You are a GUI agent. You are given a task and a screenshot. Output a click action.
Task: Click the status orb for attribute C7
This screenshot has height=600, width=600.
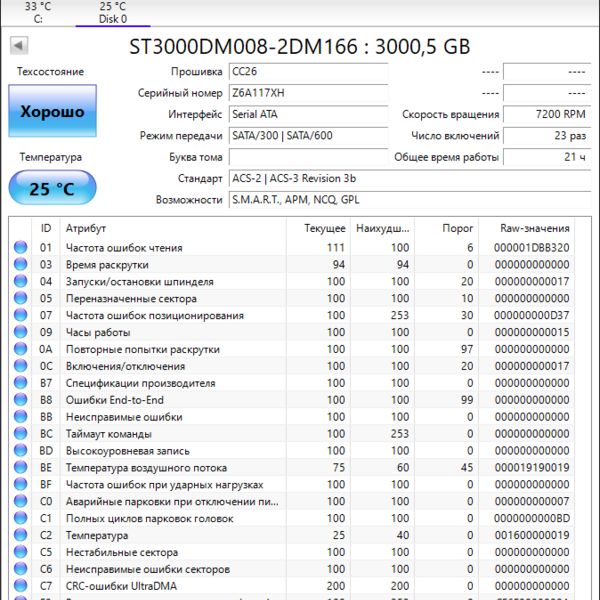click(x=21, y=585)
